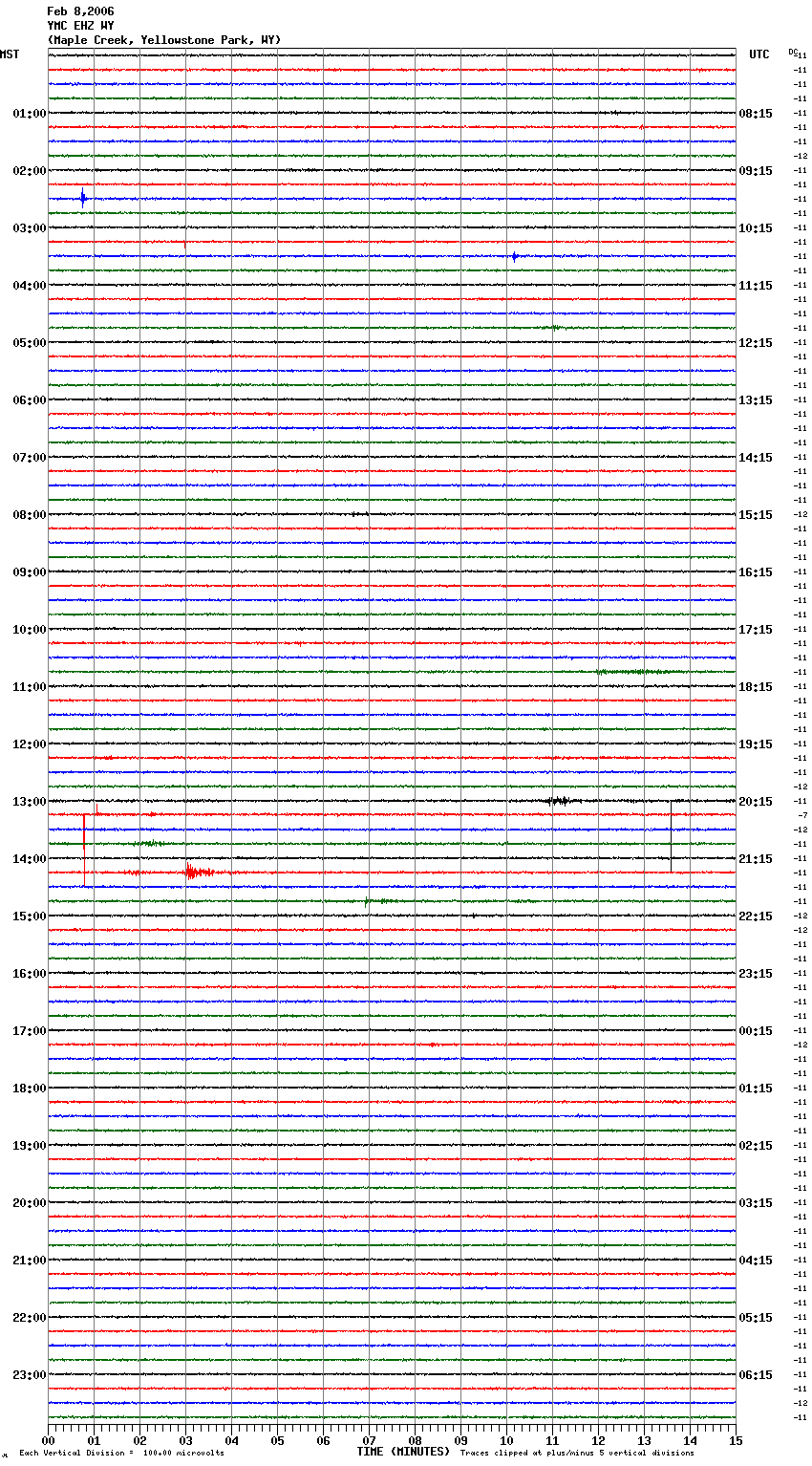
Task: Click the 17:00 MST time label
Action: click(x=30, y=1031)
